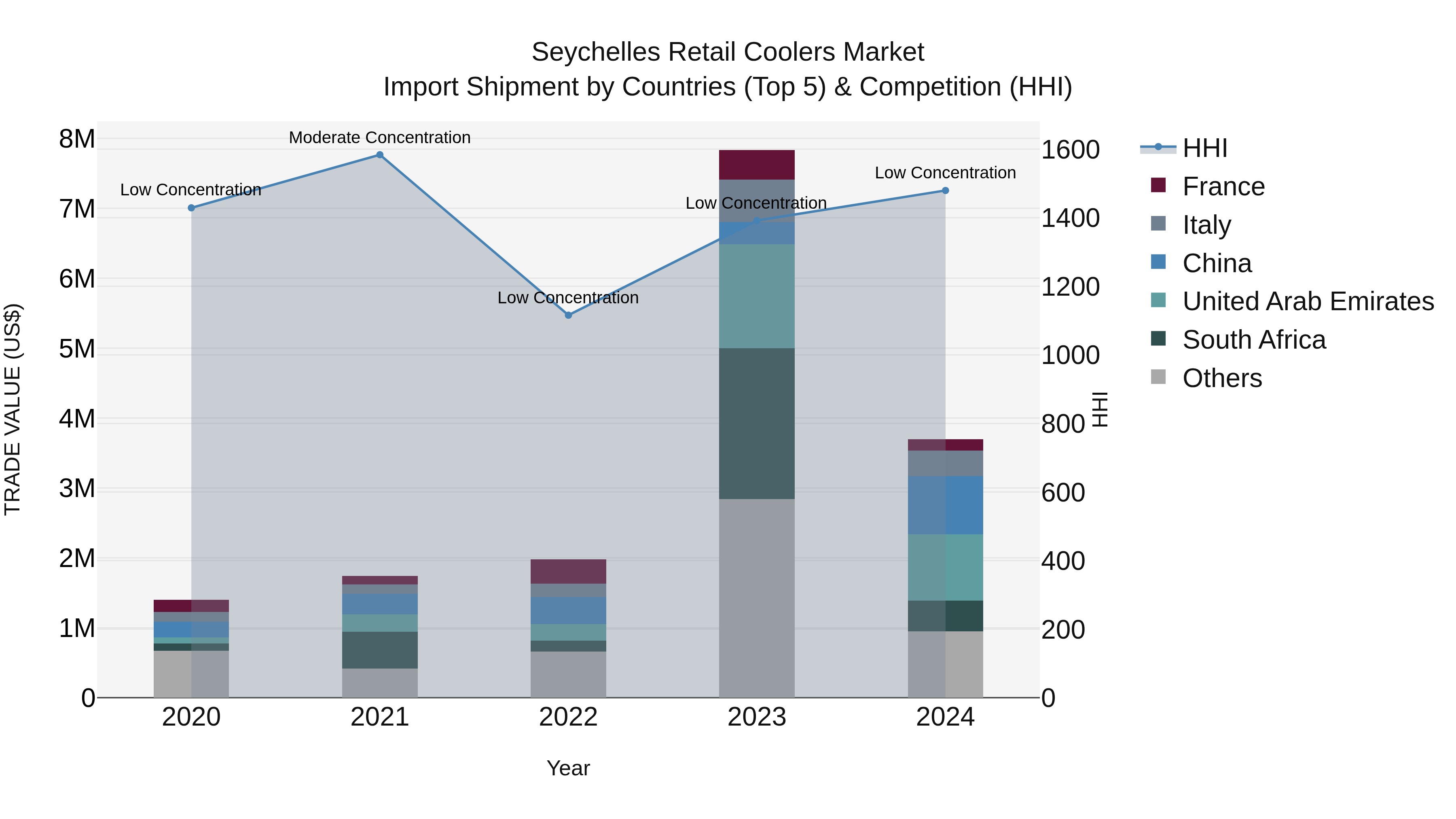Click the 2024 China bar segment
This screenshot has width=1456, height=819.
pos(946,505)
